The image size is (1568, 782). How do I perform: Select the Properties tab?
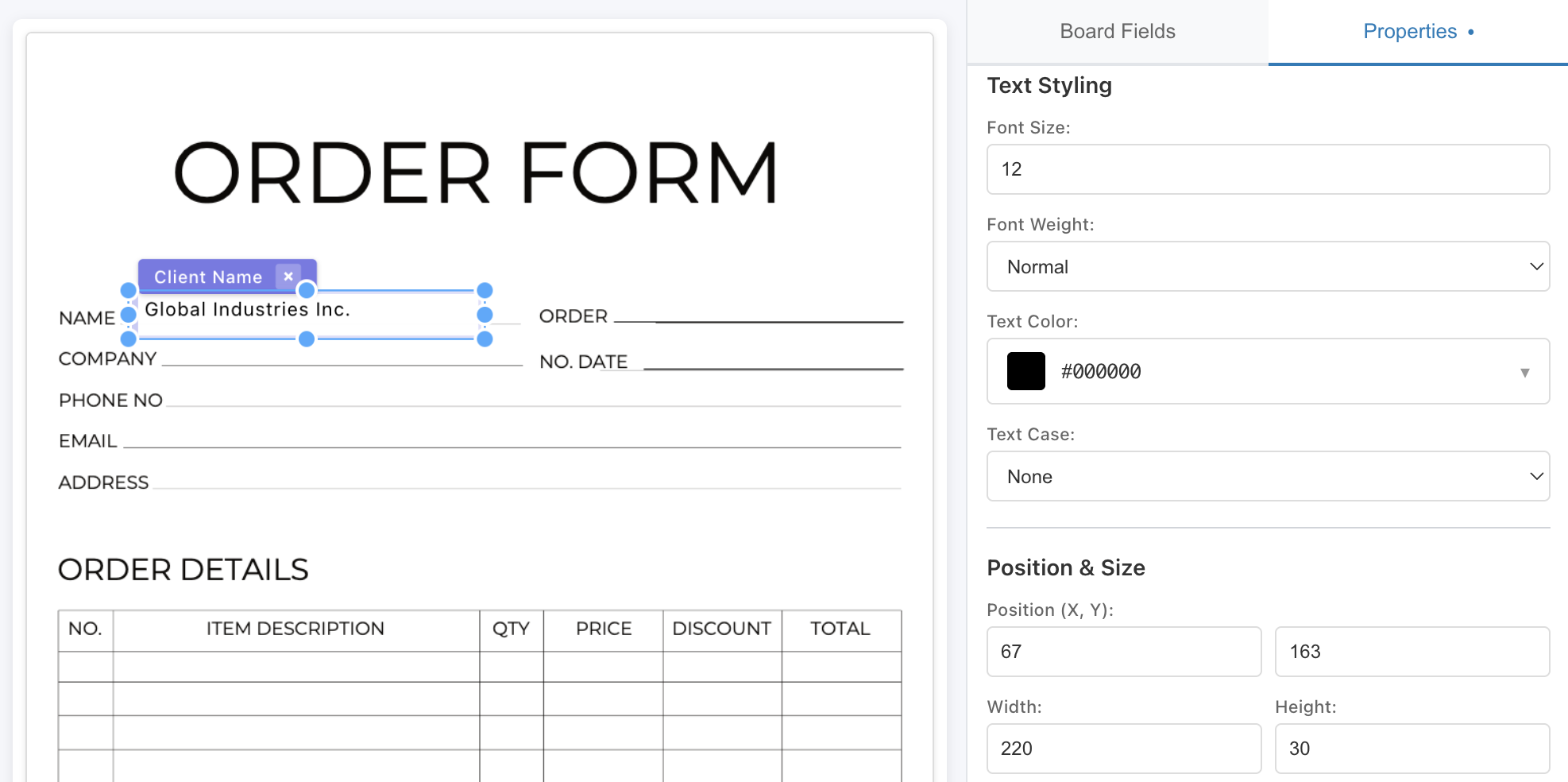pyautogui.click(x=1409, y=31)
